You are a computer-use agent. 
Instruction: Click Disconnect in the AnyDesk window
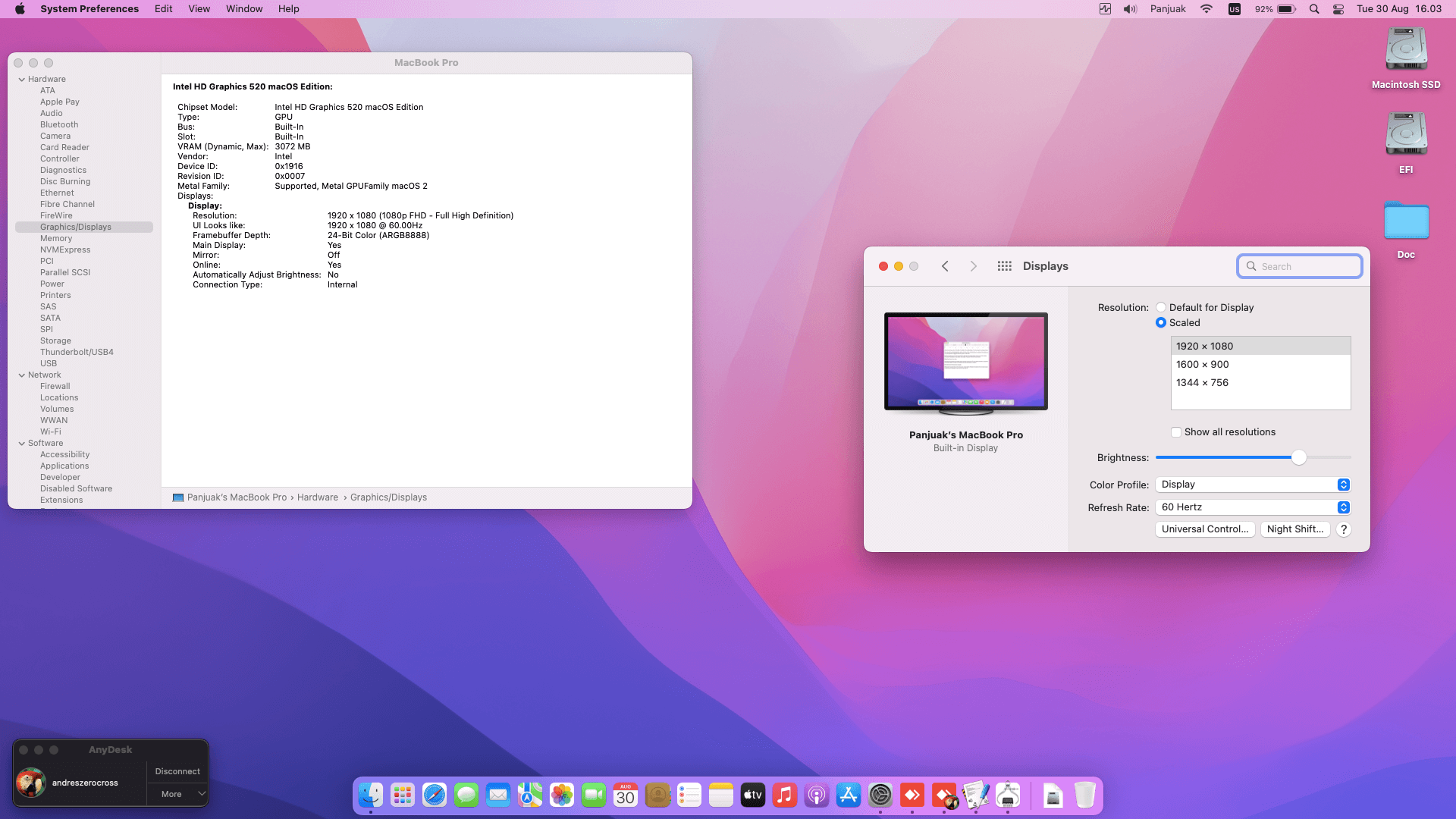[x=177, y=771]
